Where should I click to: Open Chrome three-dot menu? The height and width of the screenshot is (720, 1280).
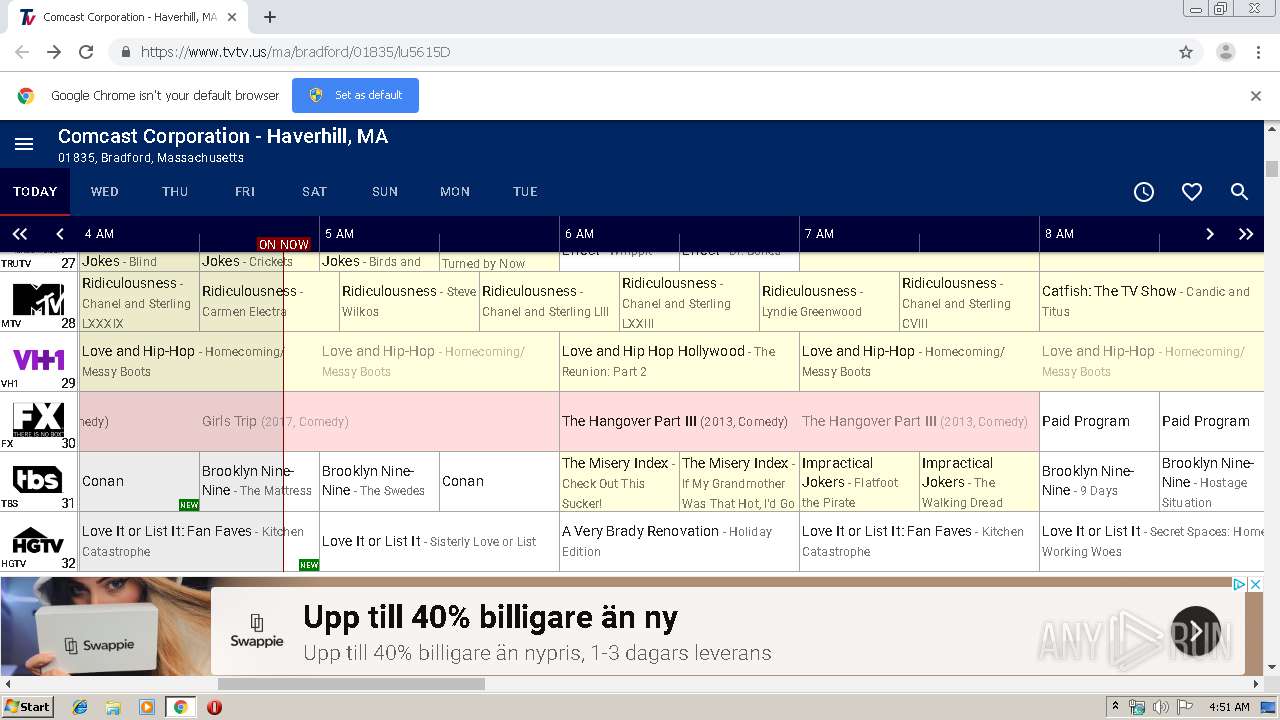1258,52
